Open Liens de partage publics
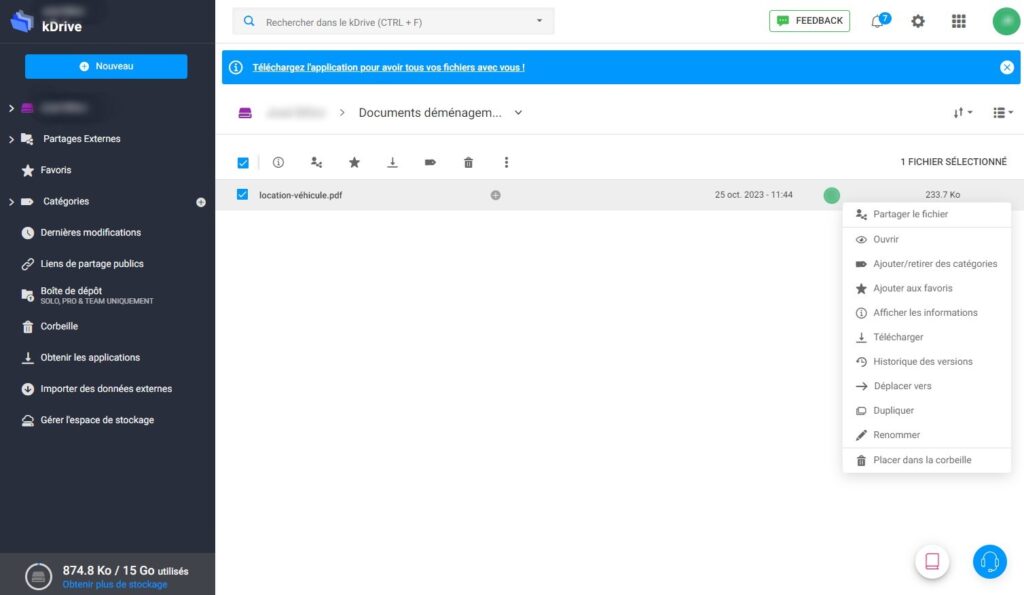The image size is (1024, 595). click(91, 264)
